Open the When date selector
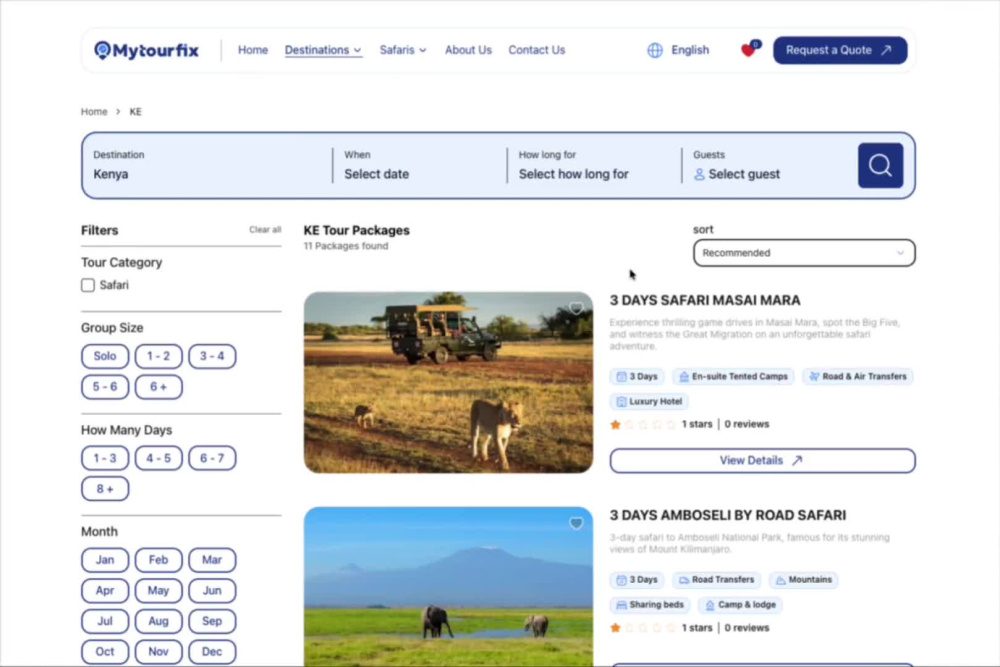The height and width of the screenshot is (667, 1000). pyautogui.click(x=419, y=165)
